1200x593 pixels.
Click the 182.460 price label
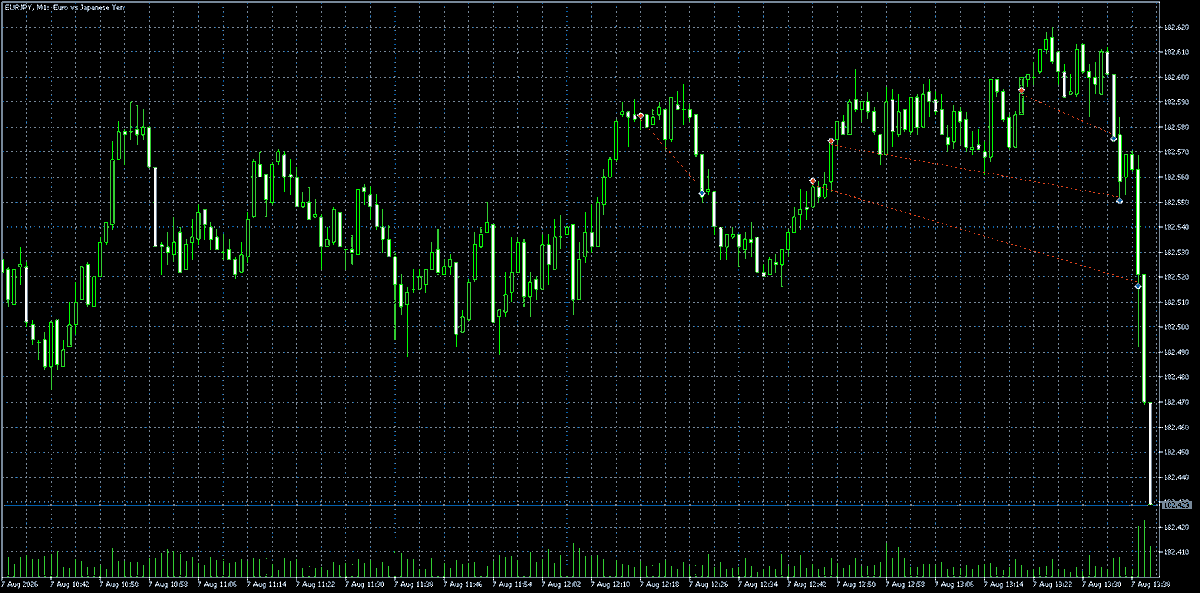point(1175,427)
